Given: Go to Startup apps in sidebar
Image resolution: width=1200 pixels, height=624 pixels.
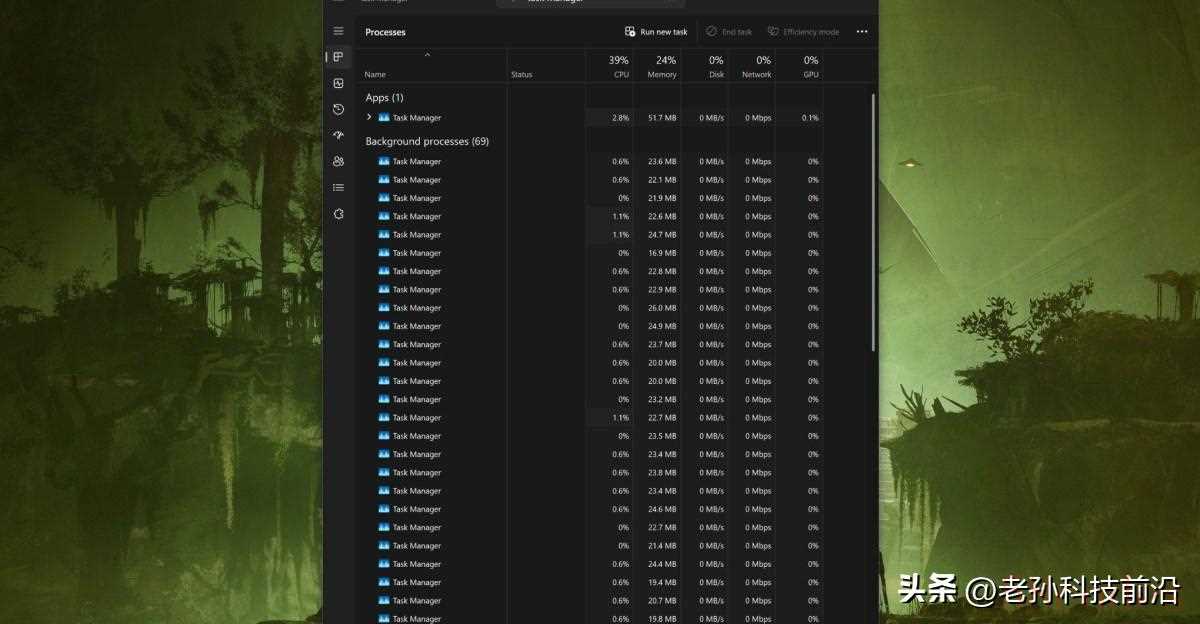Looking at the screenshot, I should point(338,135).
